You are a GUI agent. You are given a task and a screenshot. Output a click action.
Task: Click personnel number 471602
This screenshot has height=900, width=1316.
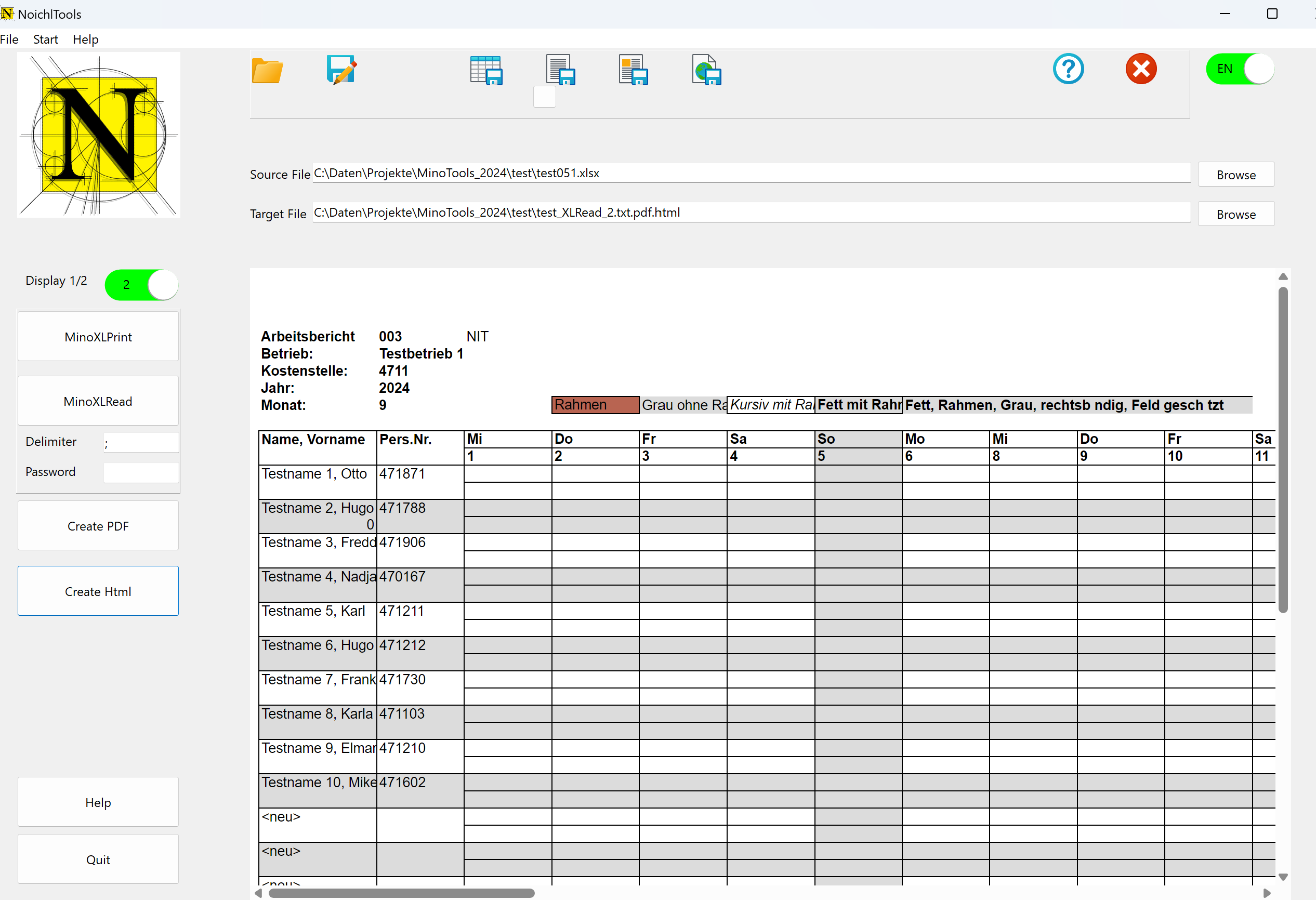[402, 783]
